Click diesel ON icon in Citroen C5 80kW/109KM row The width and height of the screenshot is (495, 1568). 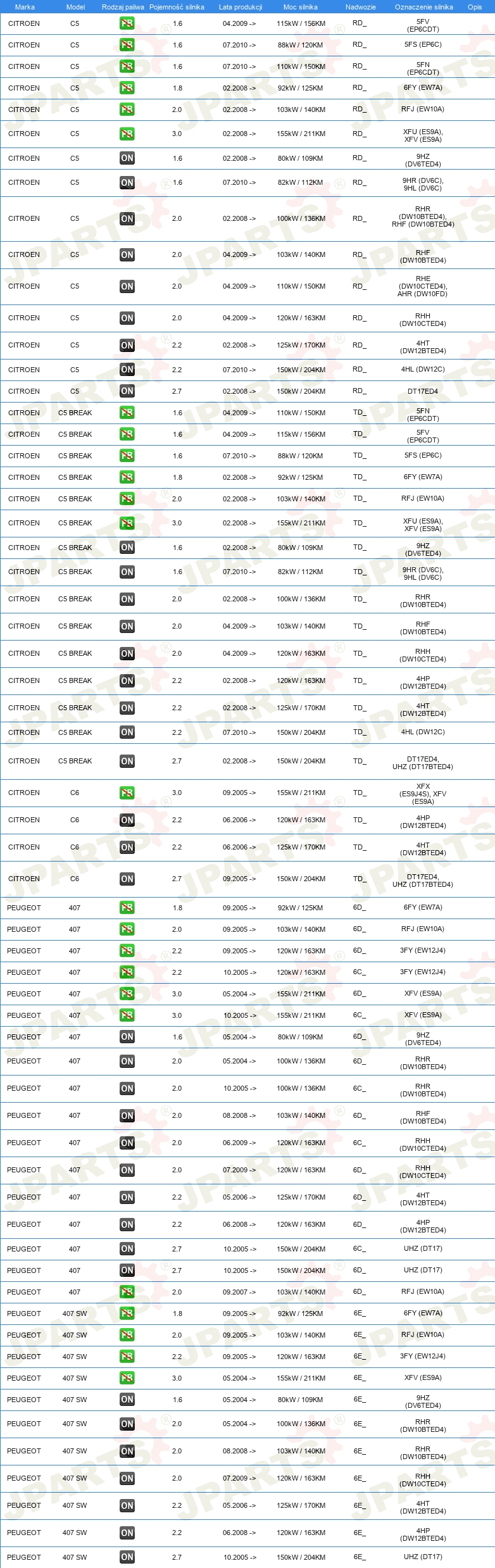[127, 158]
